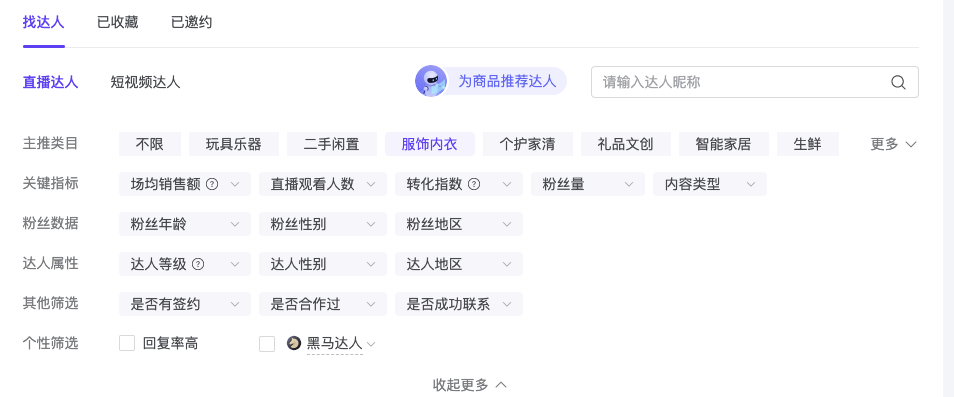
Task: Select the 不限 category option
Action: point(150,144)
